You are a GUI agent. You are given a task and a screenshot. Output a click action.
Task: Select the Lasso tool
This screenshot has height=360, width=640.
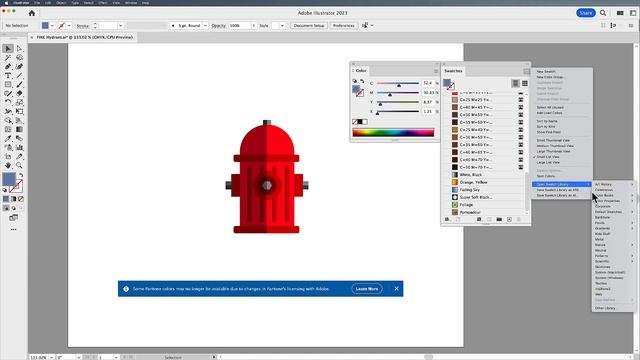point(19,58)
